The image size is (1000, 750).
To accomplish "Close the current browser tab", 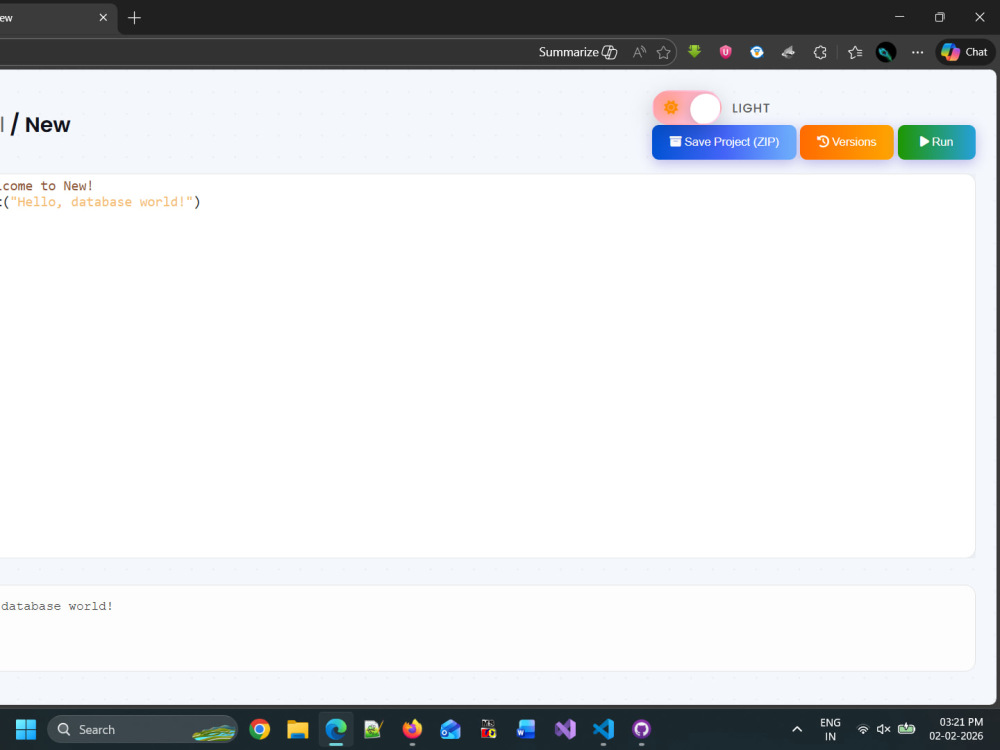I will pos(103,18).
